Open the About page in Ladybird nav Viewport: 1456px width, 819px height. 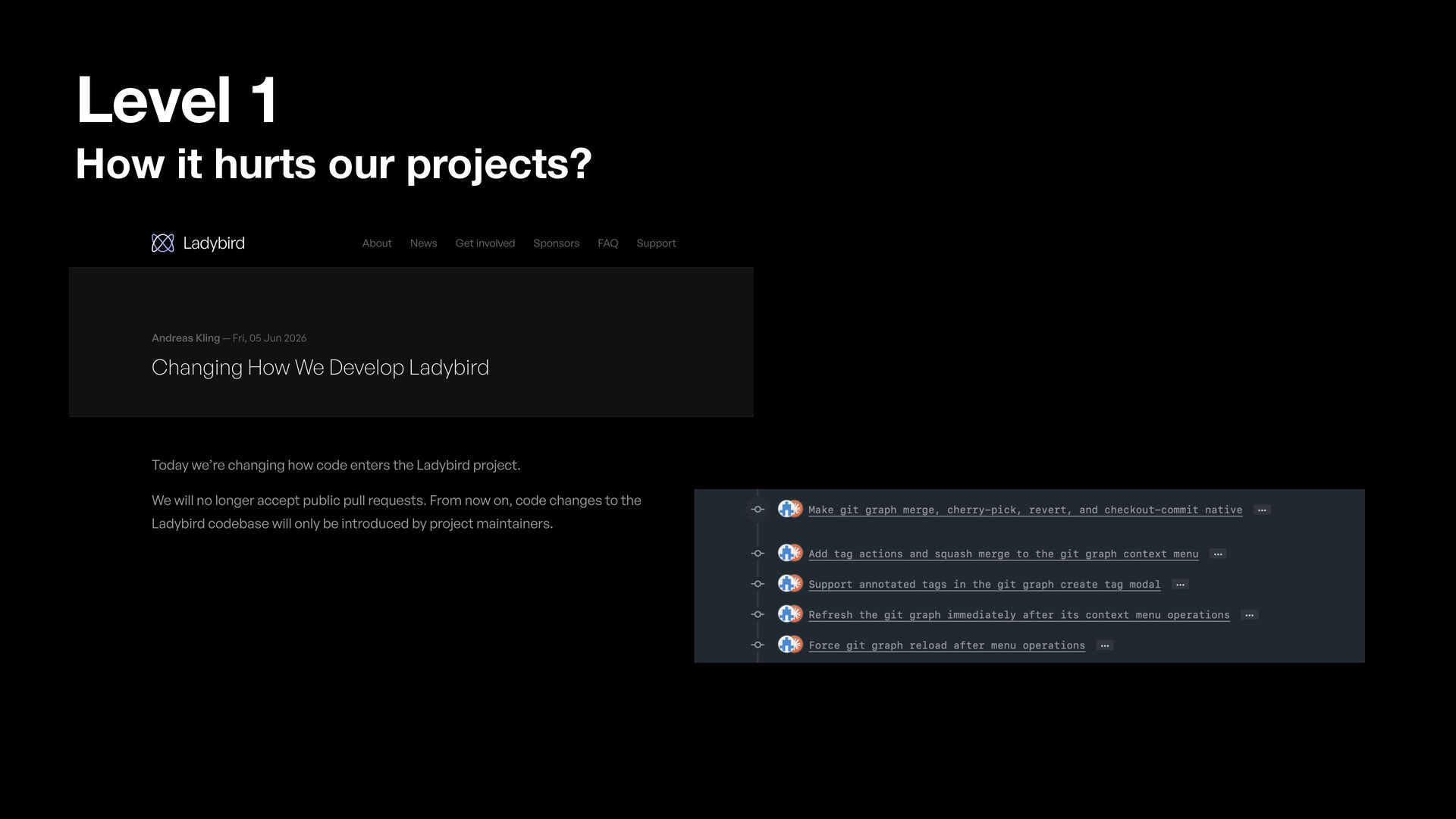pyautogui.click(x=377, y=243)
